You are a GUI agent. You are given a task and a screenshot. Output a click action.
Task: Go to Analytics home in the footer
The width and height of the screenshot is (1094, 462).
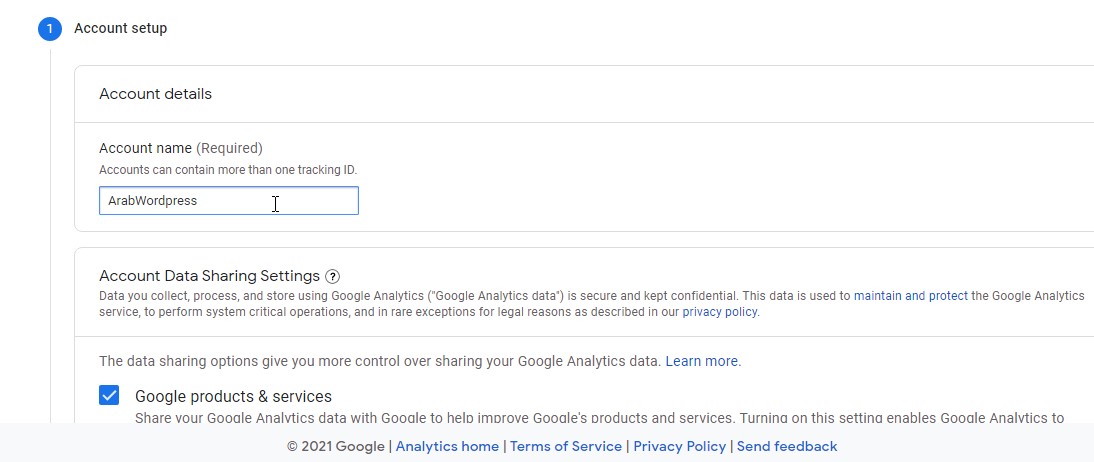point(447,446)
